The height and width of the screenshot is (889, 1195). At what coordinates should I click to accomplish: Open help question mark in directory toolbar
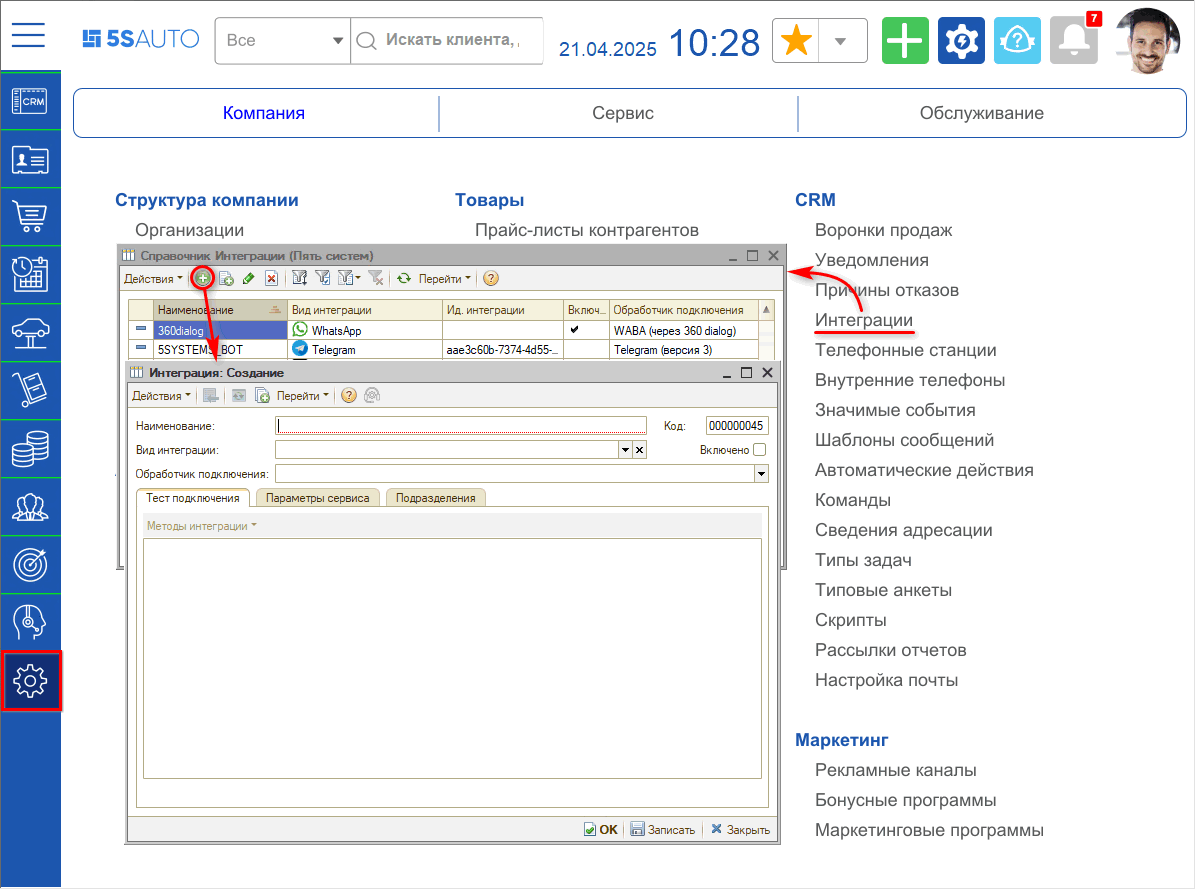click(x=489, y=278)
